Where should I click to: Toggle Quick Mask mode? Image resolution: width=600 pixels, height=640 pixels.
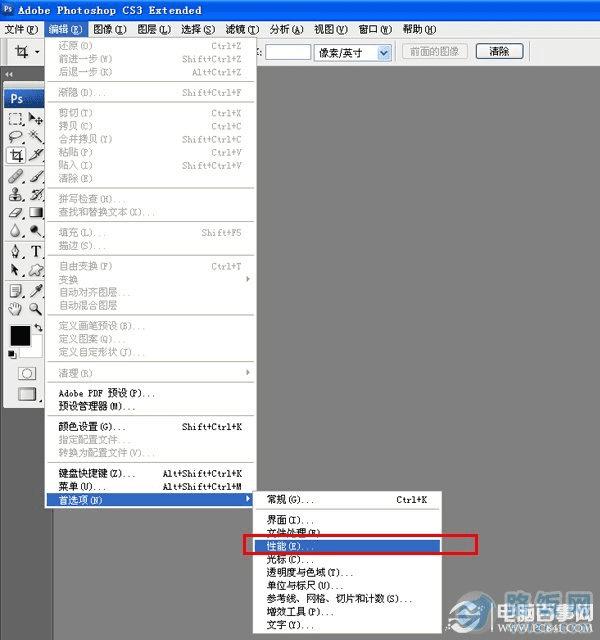(x=27, y=373)
